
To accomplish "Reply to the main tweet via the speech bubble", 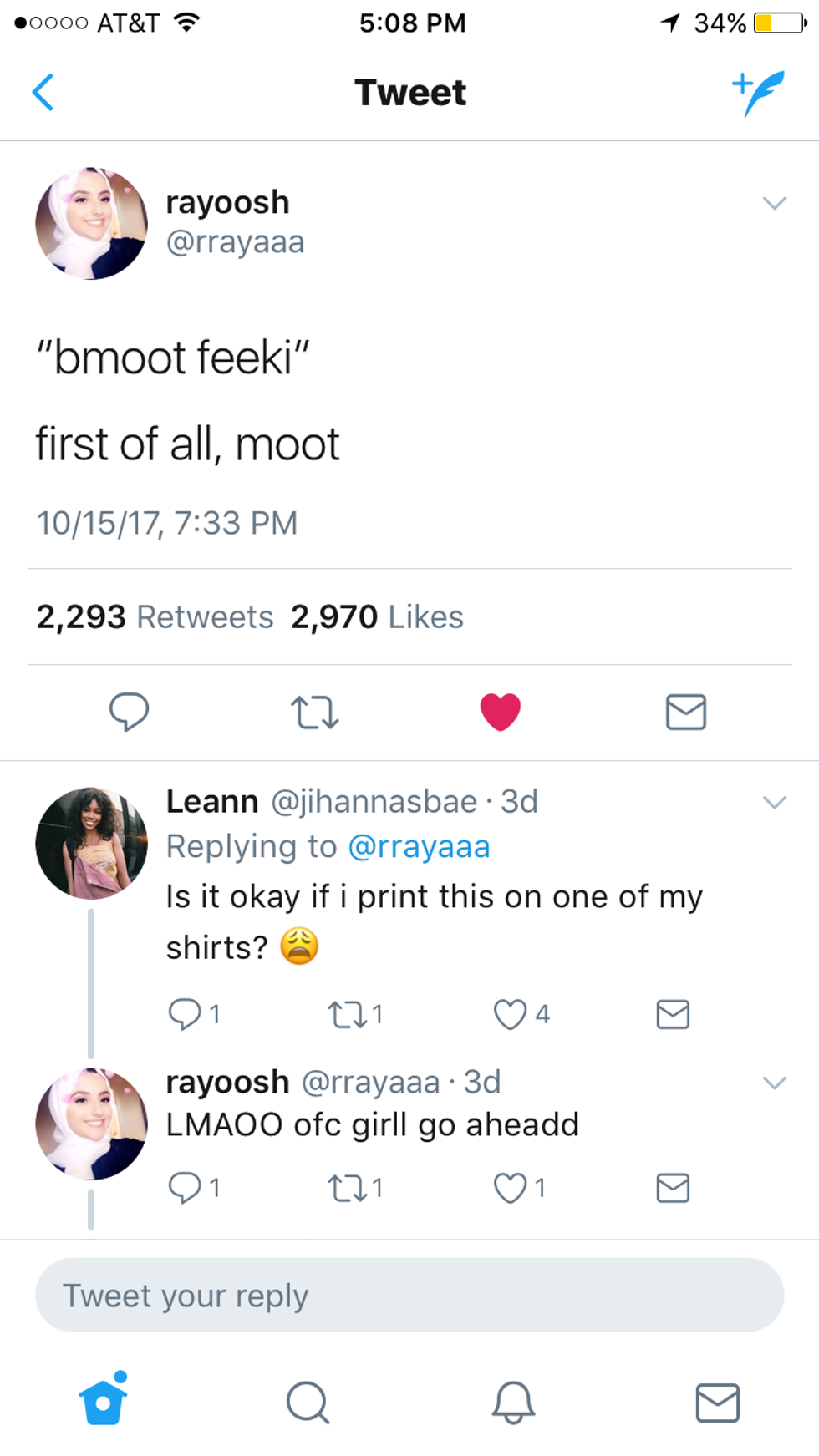I will (x=129, y=712).
